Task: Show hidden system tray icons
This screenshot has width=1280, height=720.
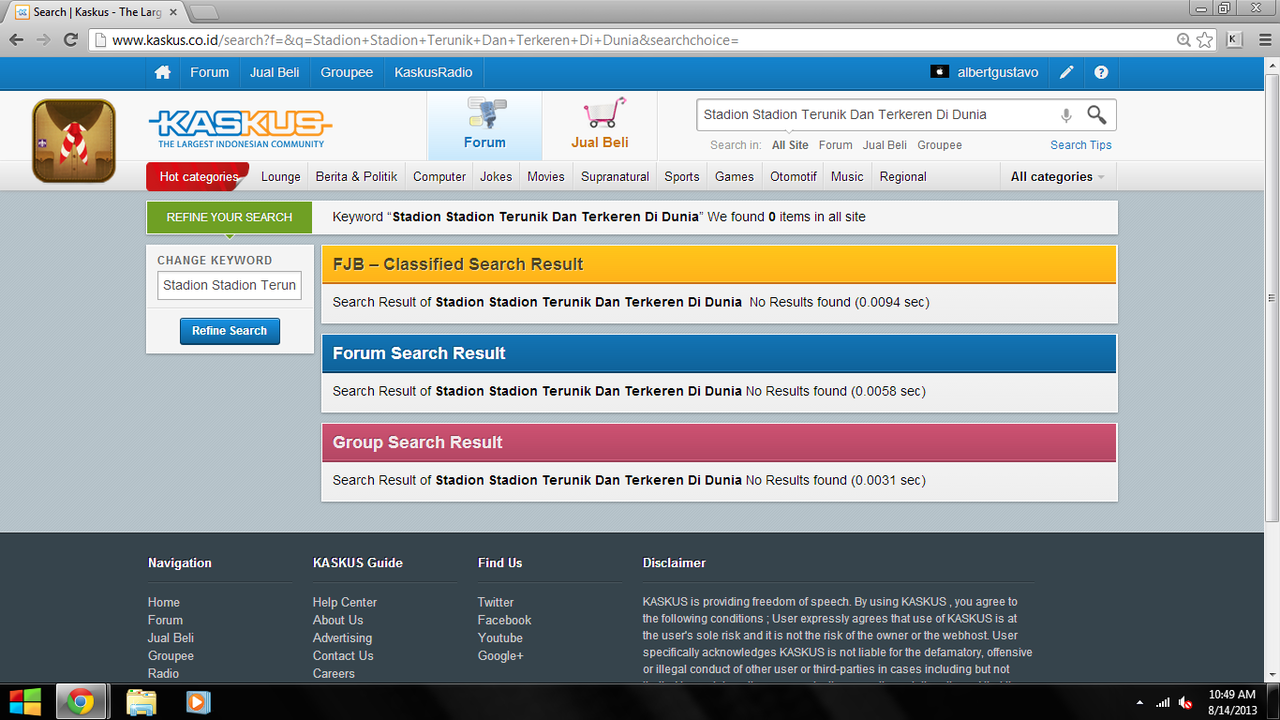Action: tap(1140, 702)
